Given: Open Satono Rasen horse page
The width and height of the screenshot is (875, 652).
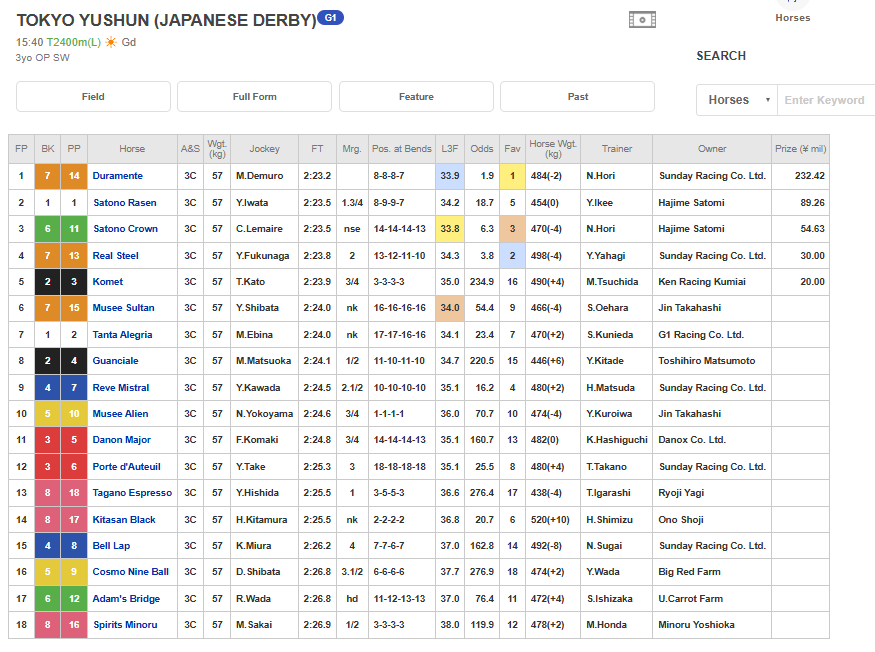Looking at the screenshot, I should (x=125, y=203).
